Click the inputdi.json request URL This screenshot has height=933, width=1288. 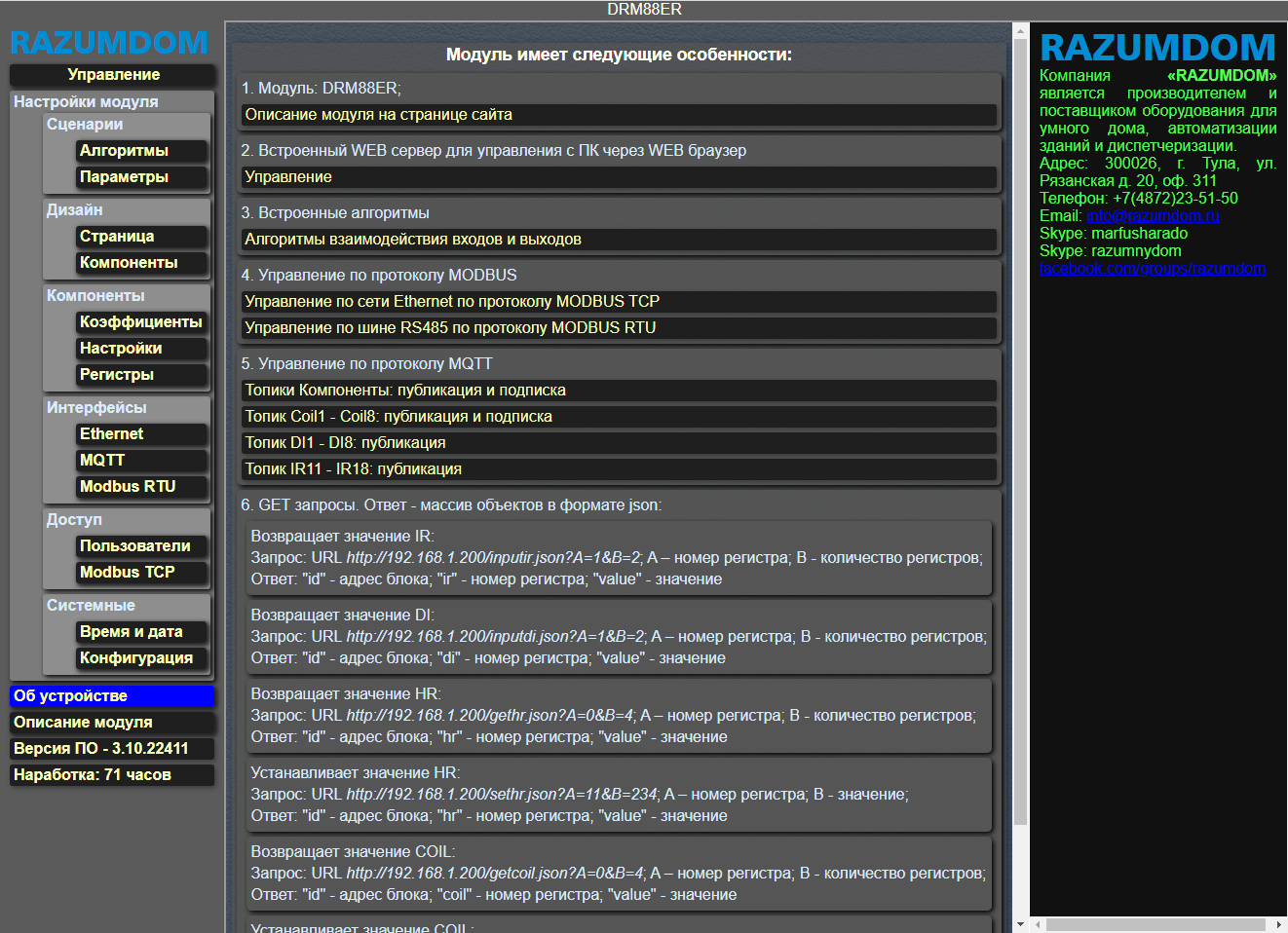[x=496, y=637]
